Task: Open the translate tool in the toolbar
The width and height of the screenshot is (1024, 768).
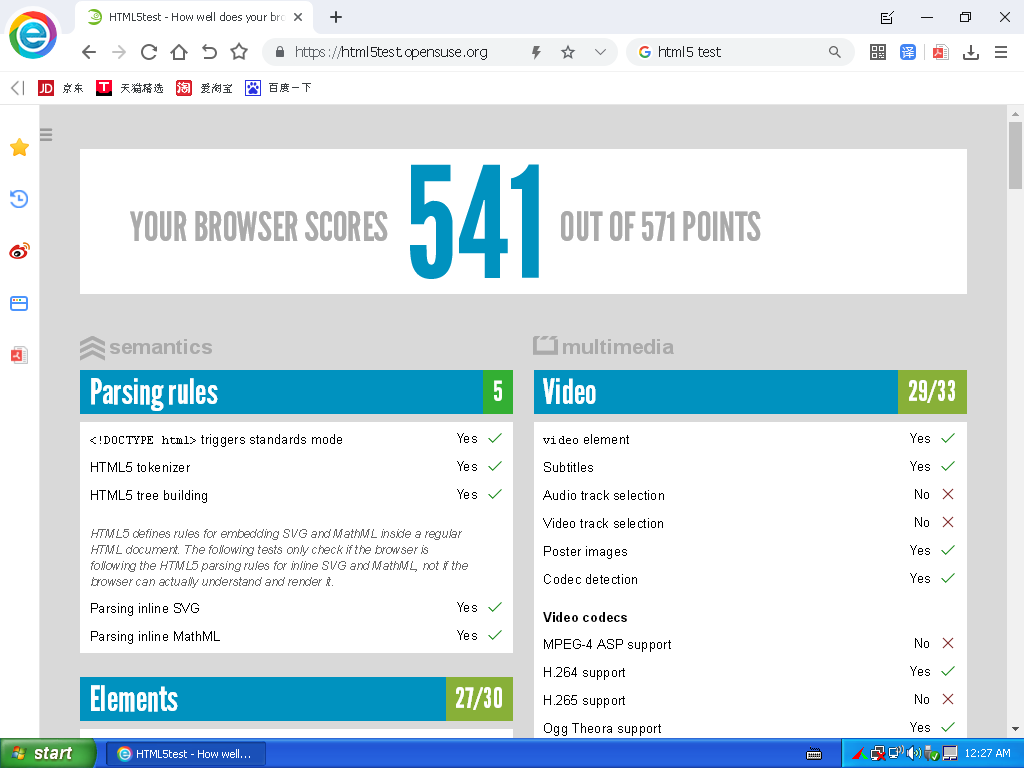Action: tap(908, 51)
